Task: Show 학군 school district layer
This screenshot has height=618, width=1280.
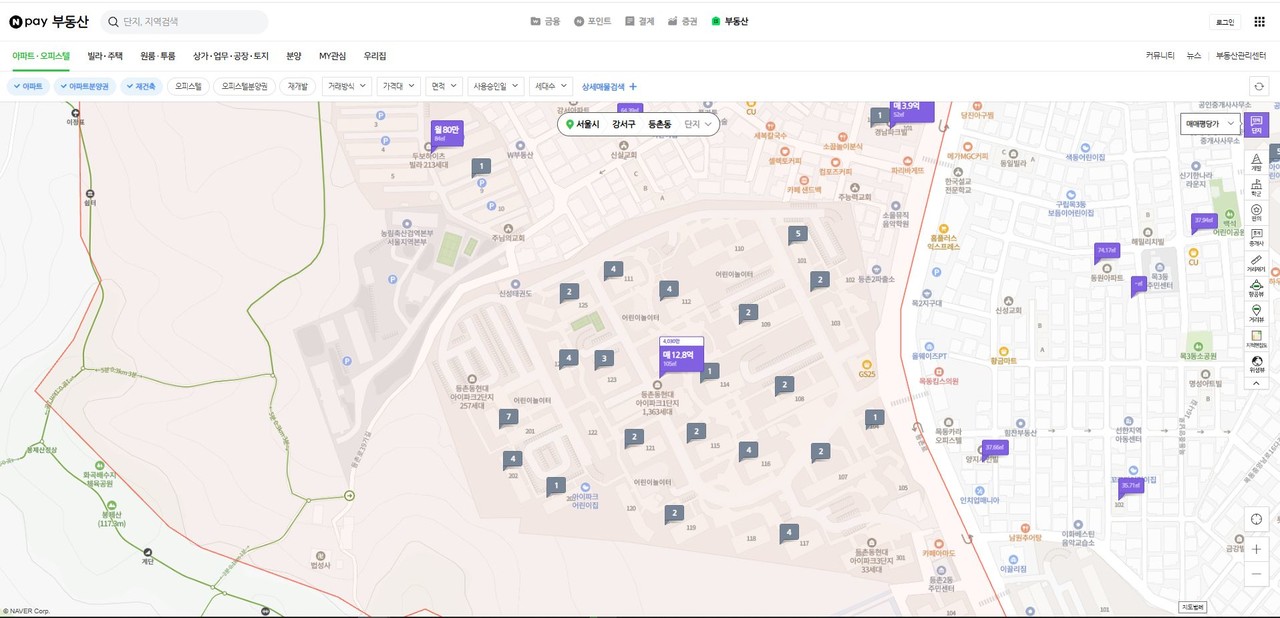Action: [1257, 187]
